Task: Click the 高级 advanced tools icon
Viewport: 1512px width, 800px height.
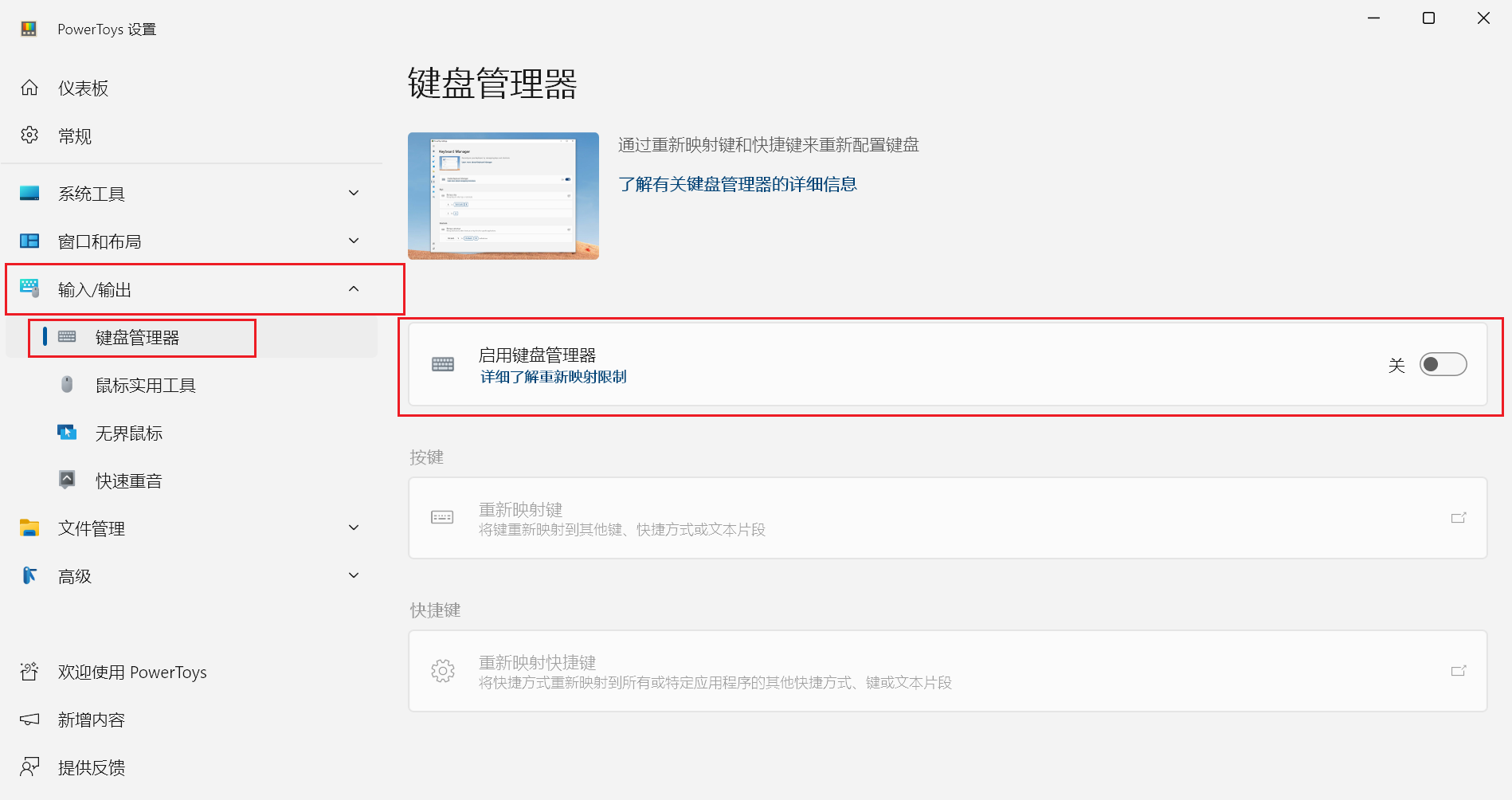Action: 29,575
